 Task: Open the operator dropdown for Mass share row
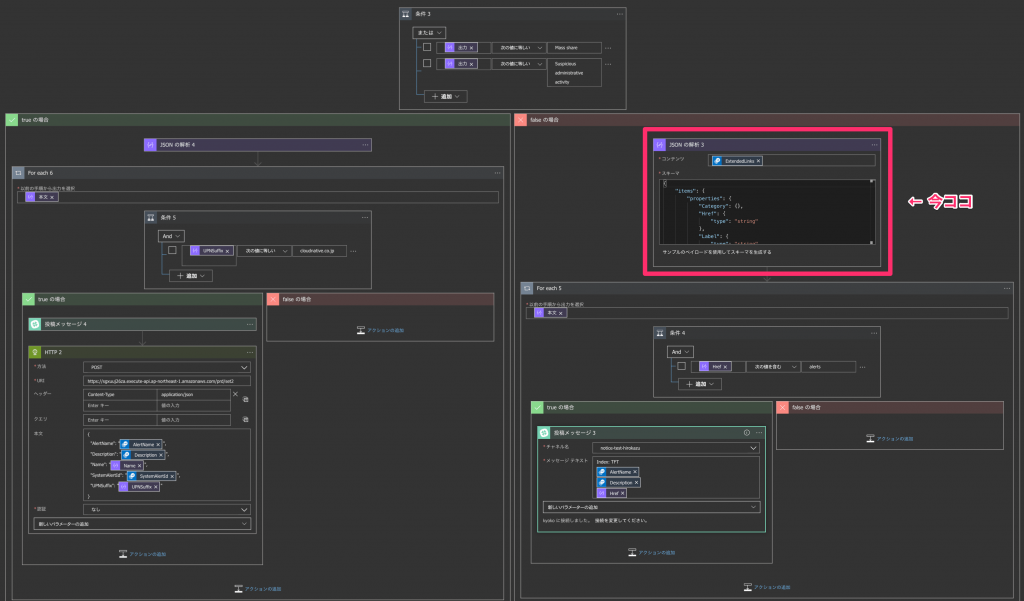pos(519,48)
